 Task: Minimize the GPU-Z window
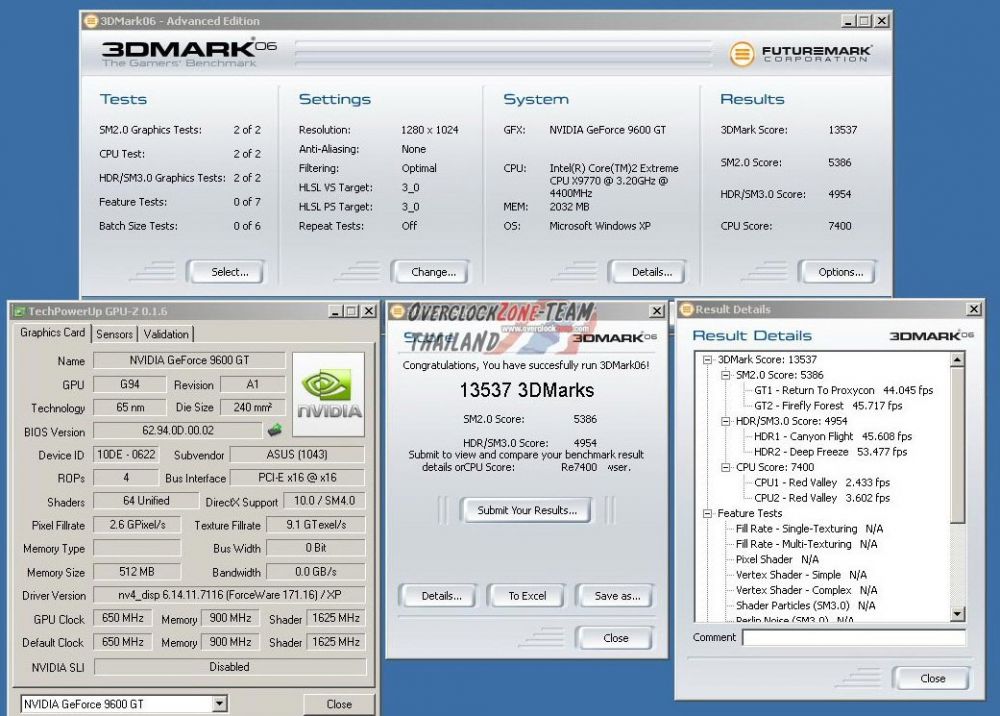(335, 311)
